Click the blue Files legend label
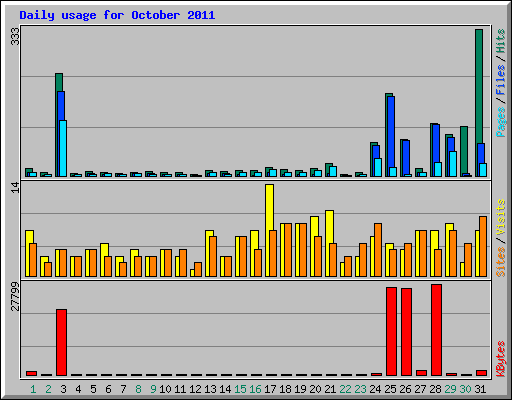Image resolution: width=512 pixels, height=400 pixels. tap(501, 79)
